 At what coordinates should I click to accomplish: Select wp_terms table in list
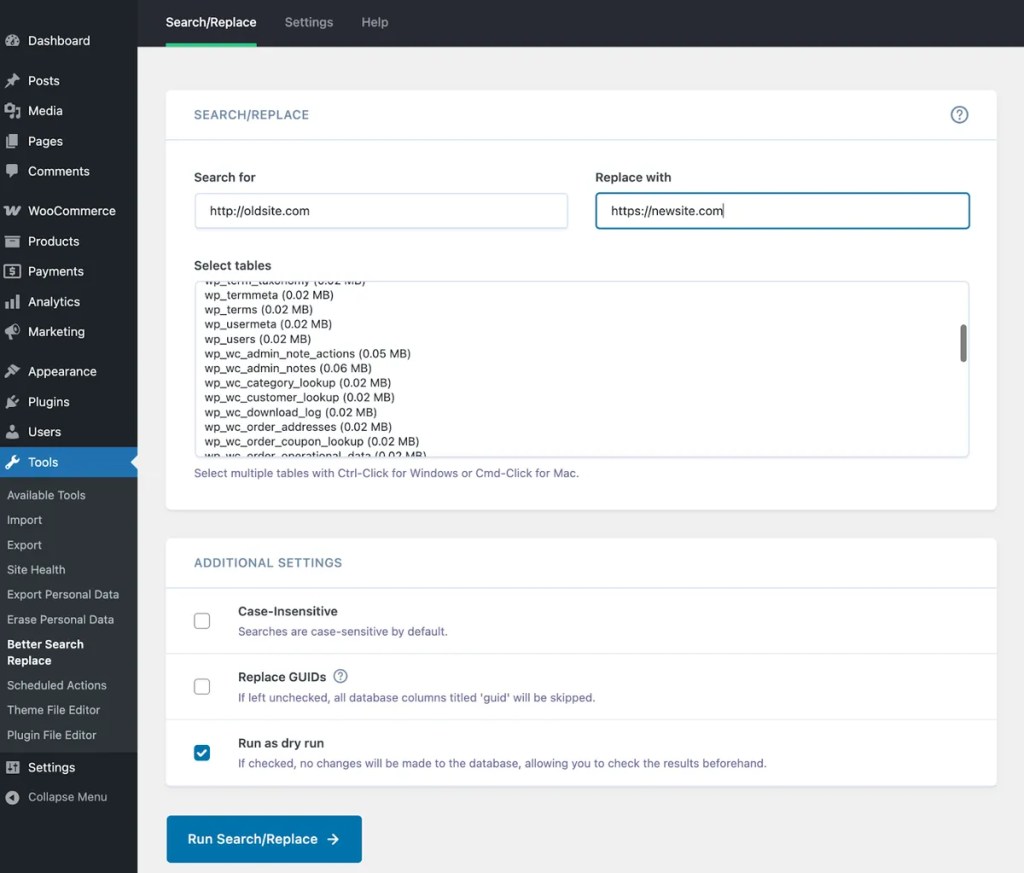pos(259,310)
